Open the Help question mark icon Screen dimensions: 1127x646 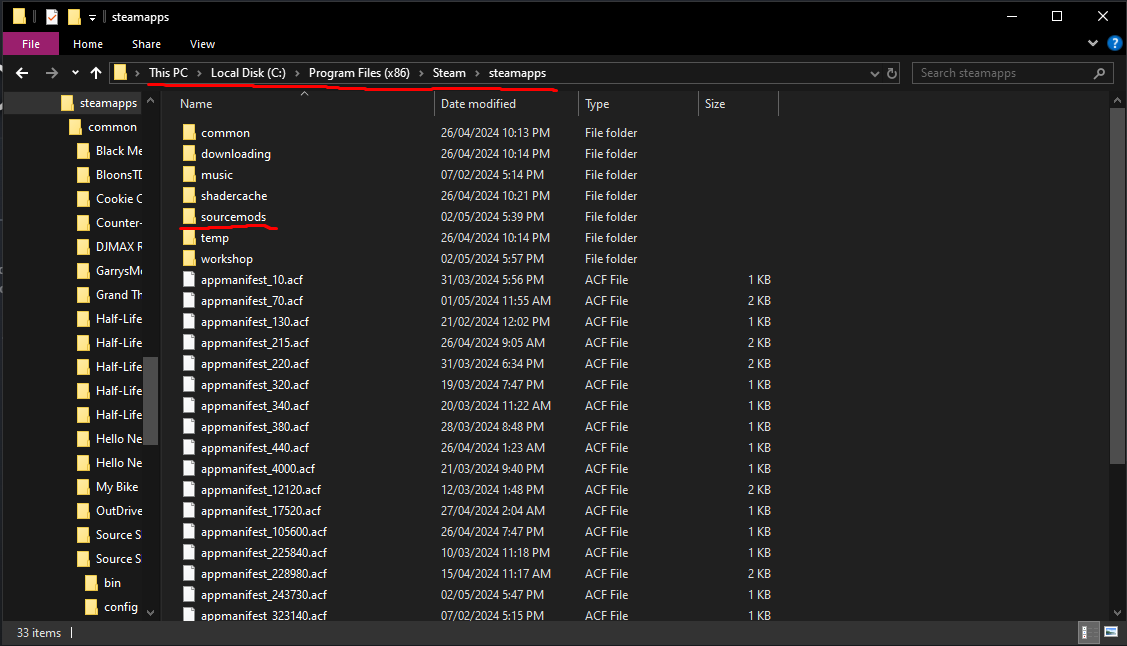point(1115,44)
